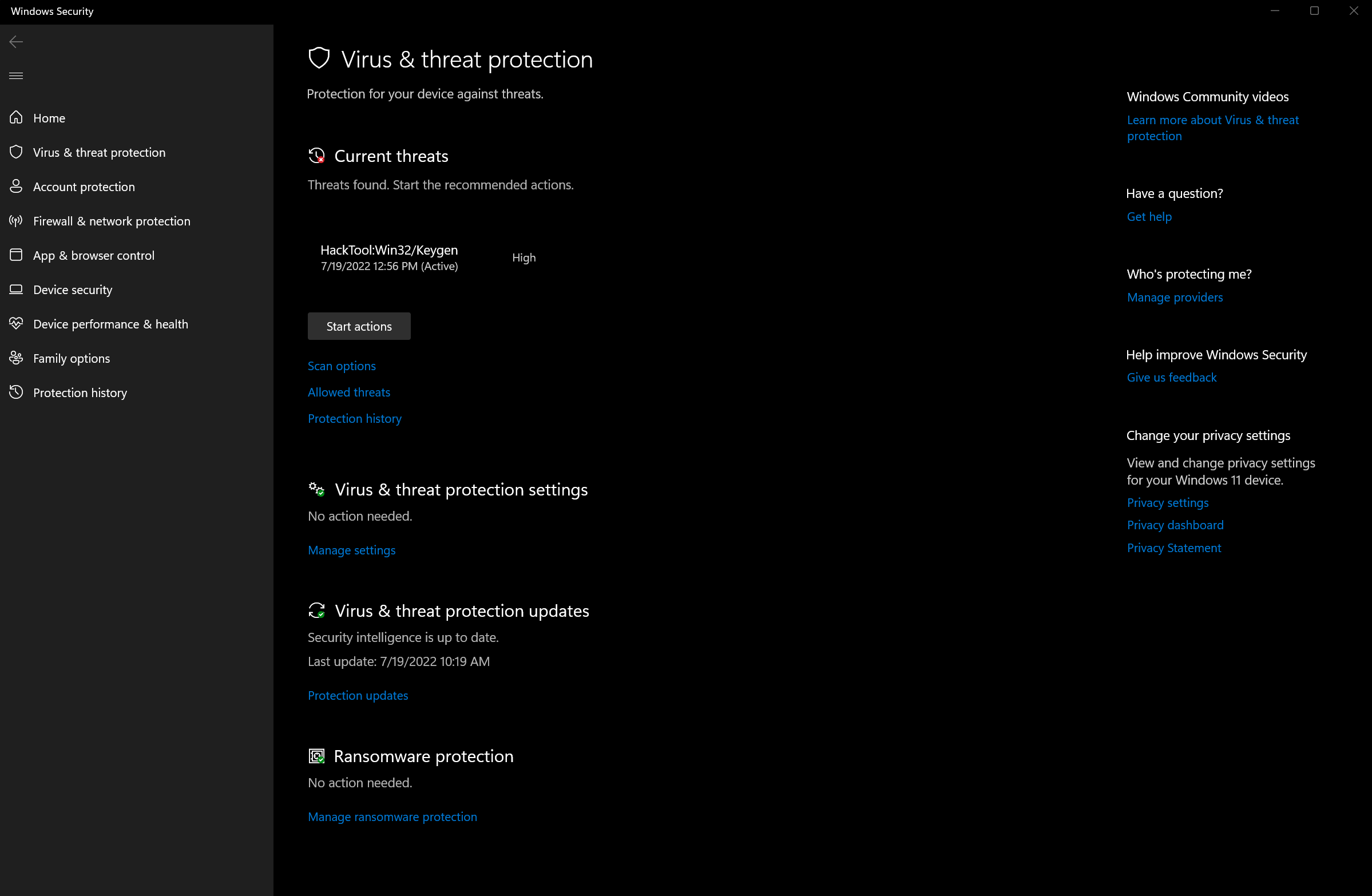Screen dimensions: 1372x896
Task: Open Home in the sidebar
Action: [137, 118]
